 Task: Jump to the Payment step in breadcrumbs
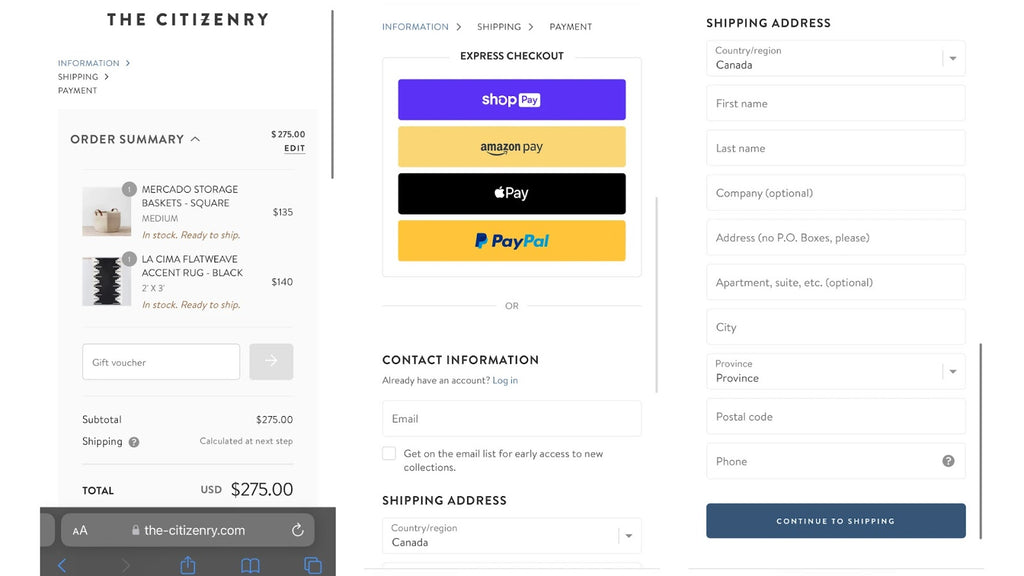coord(570,27)
